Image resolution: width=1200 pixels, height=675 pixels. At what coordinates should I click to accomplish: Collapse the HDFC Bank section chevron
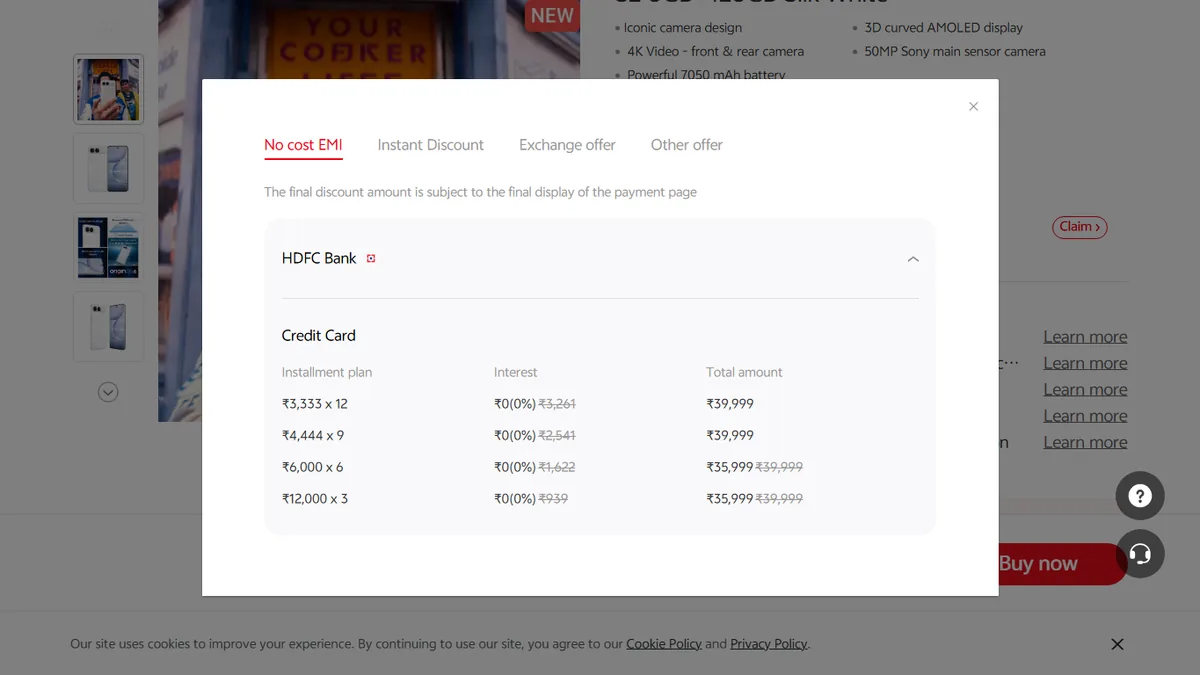pos(913,259)
